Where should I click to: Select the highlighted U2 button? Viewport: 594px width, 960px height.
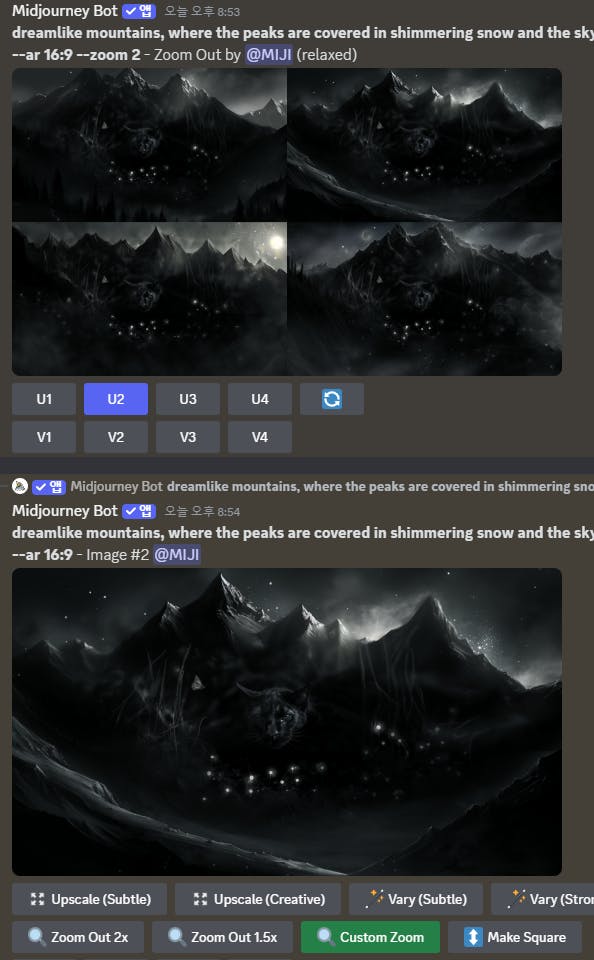(x=116, y=399)
